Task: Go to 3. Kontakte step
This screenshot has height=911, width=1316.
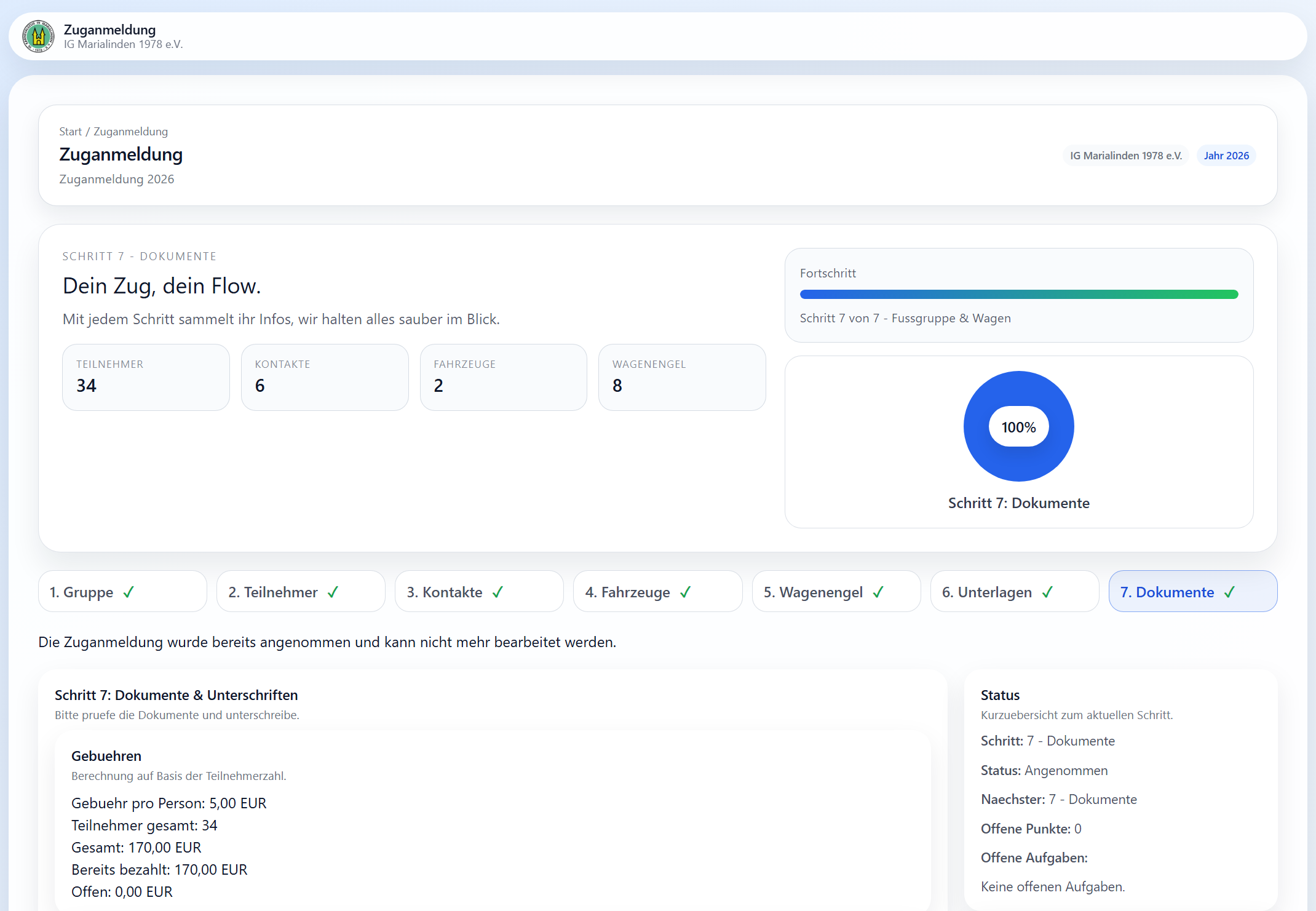Action: pyautogui.click(x=445, y=592)
